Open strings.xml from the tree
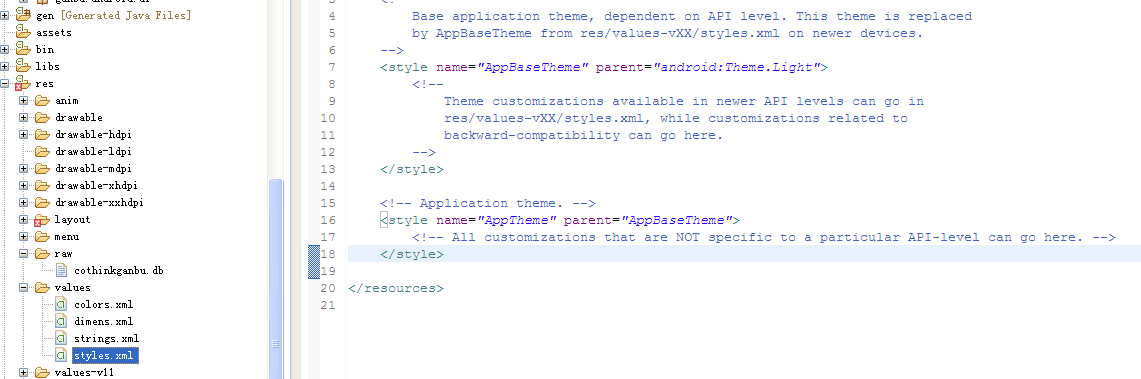This screenshot has height=379, width=1141. (x=106, y=338)
